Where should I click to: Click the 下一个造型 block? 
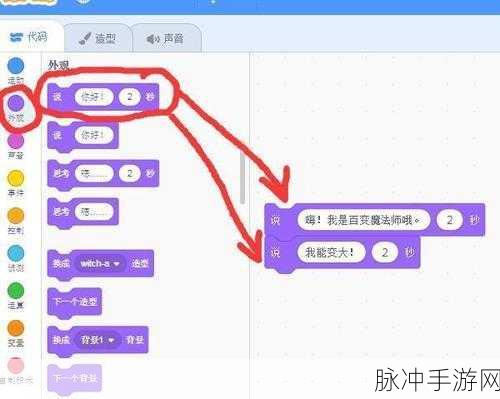[75, 301]
